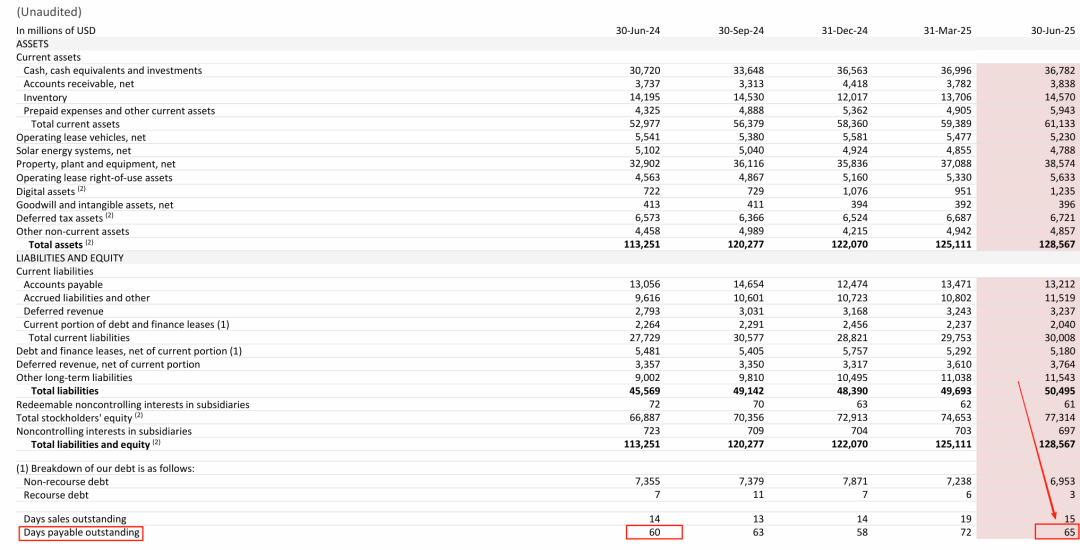Select the 'Non-recourse debt' row label

(x=66, y=481)
